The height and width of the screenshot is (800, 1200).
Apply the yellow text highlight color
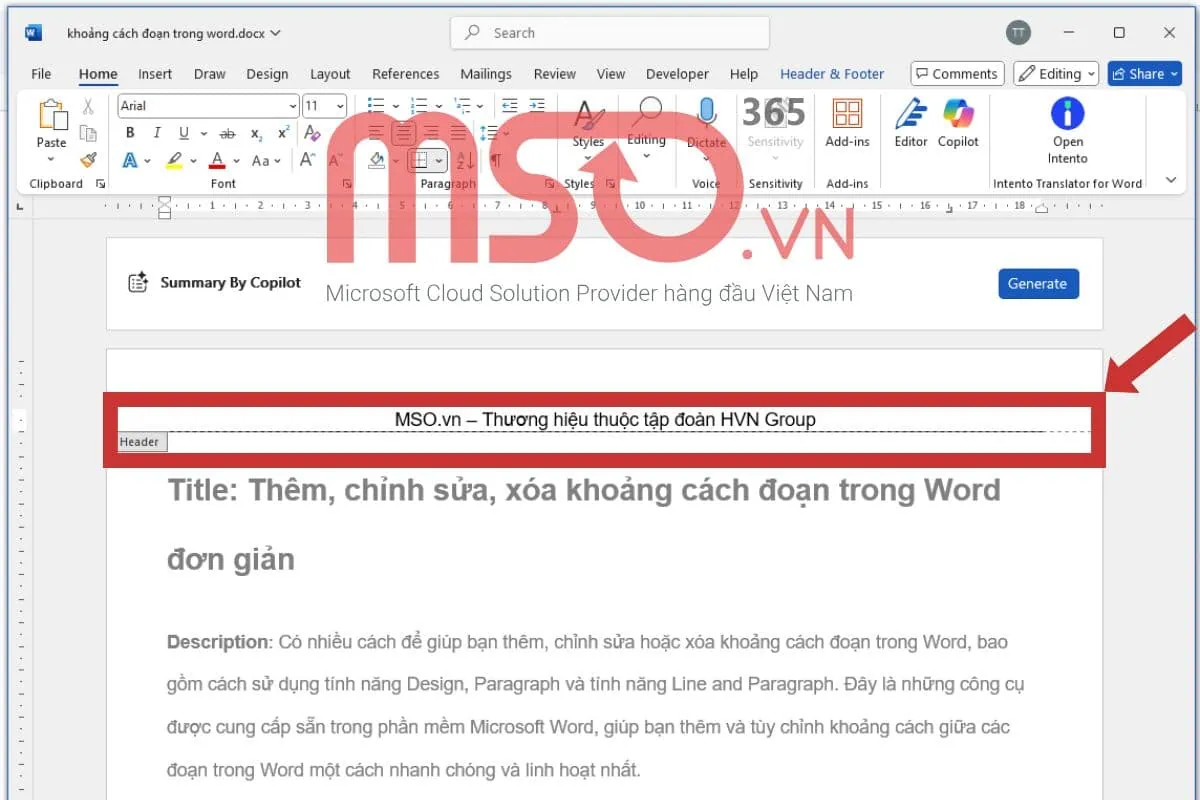click(174, 160)
